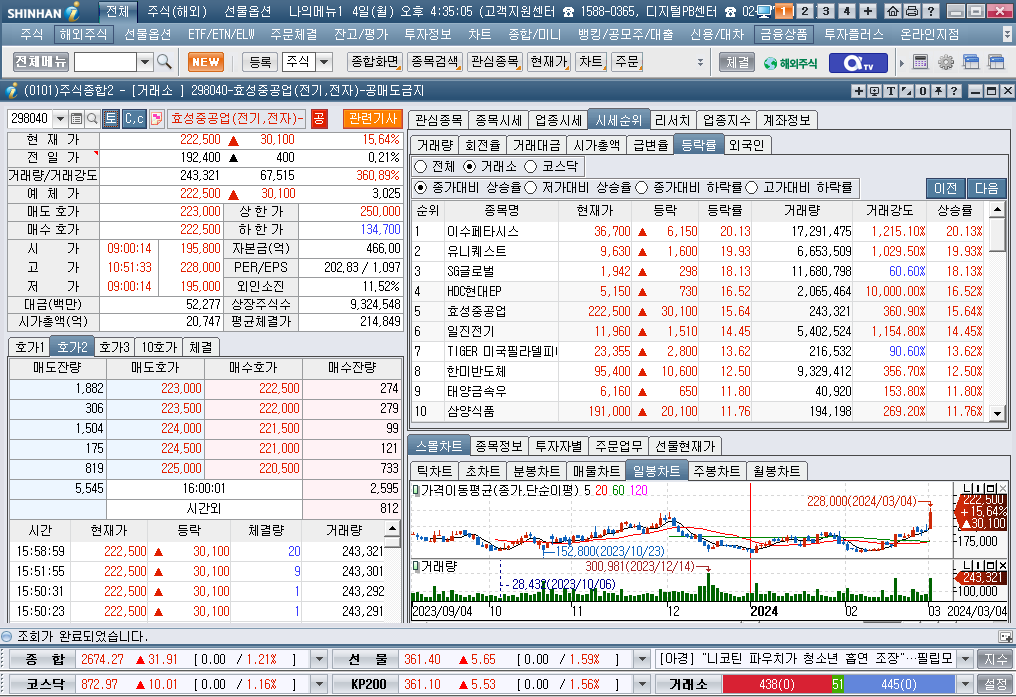Open the settings gear in top toolbar
The image size is (1016, 697).
(x=946, y=62)
